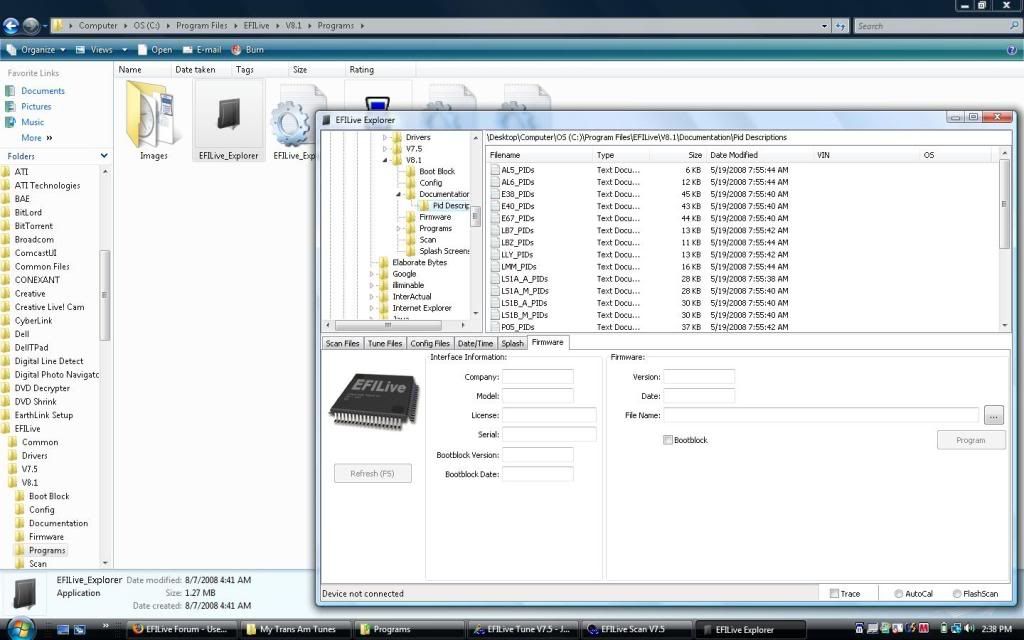The height and width of the screenshot is (640, 1024).
Task: Open Windows Help with the question mark icon
Action: pyautogui.click(x=1012, y=50)
